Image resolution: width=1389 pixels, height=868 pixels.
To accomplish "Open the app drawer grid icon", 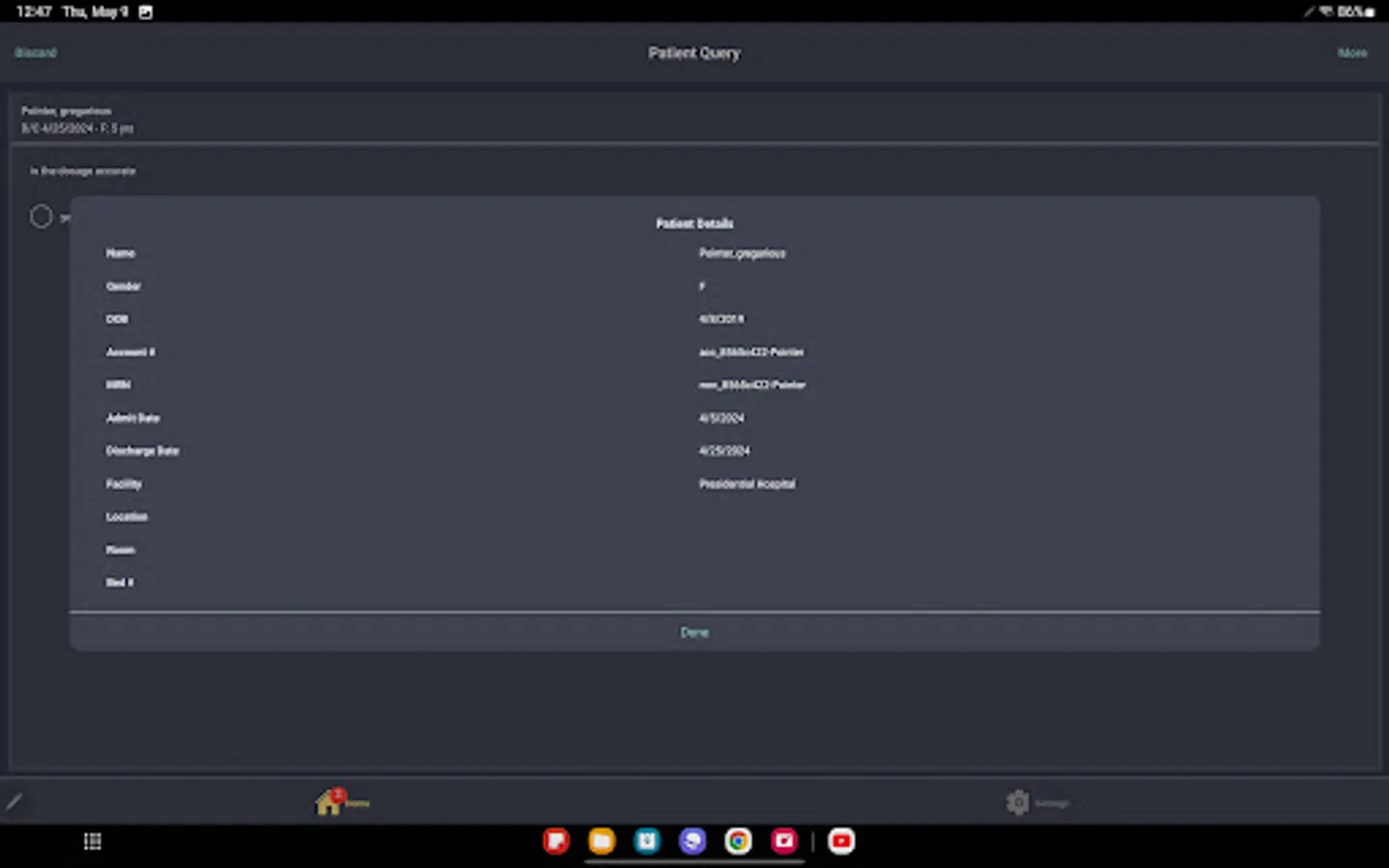I will [93, 842].
